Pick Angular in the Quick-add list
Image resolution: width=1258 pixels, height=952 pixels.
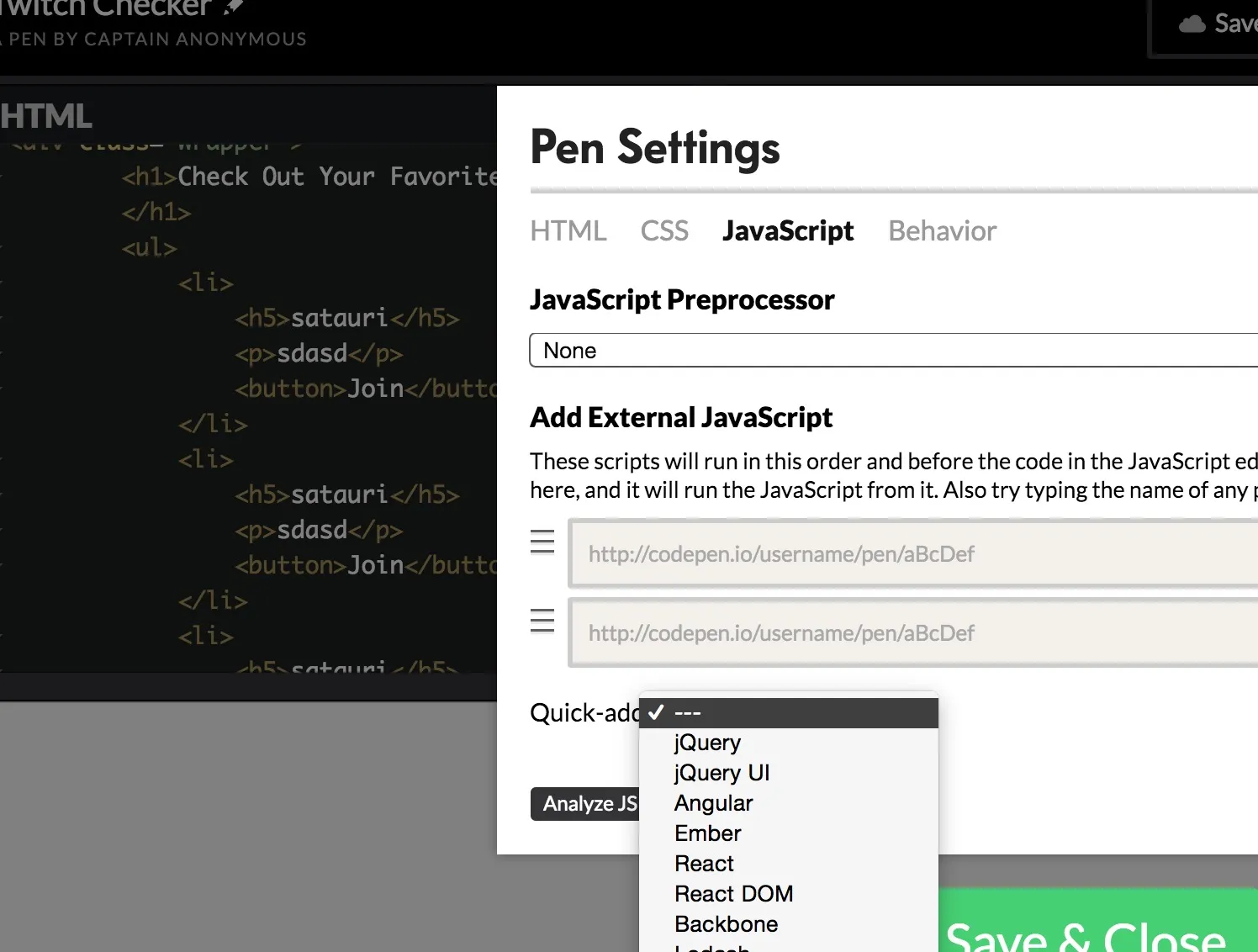789,803
